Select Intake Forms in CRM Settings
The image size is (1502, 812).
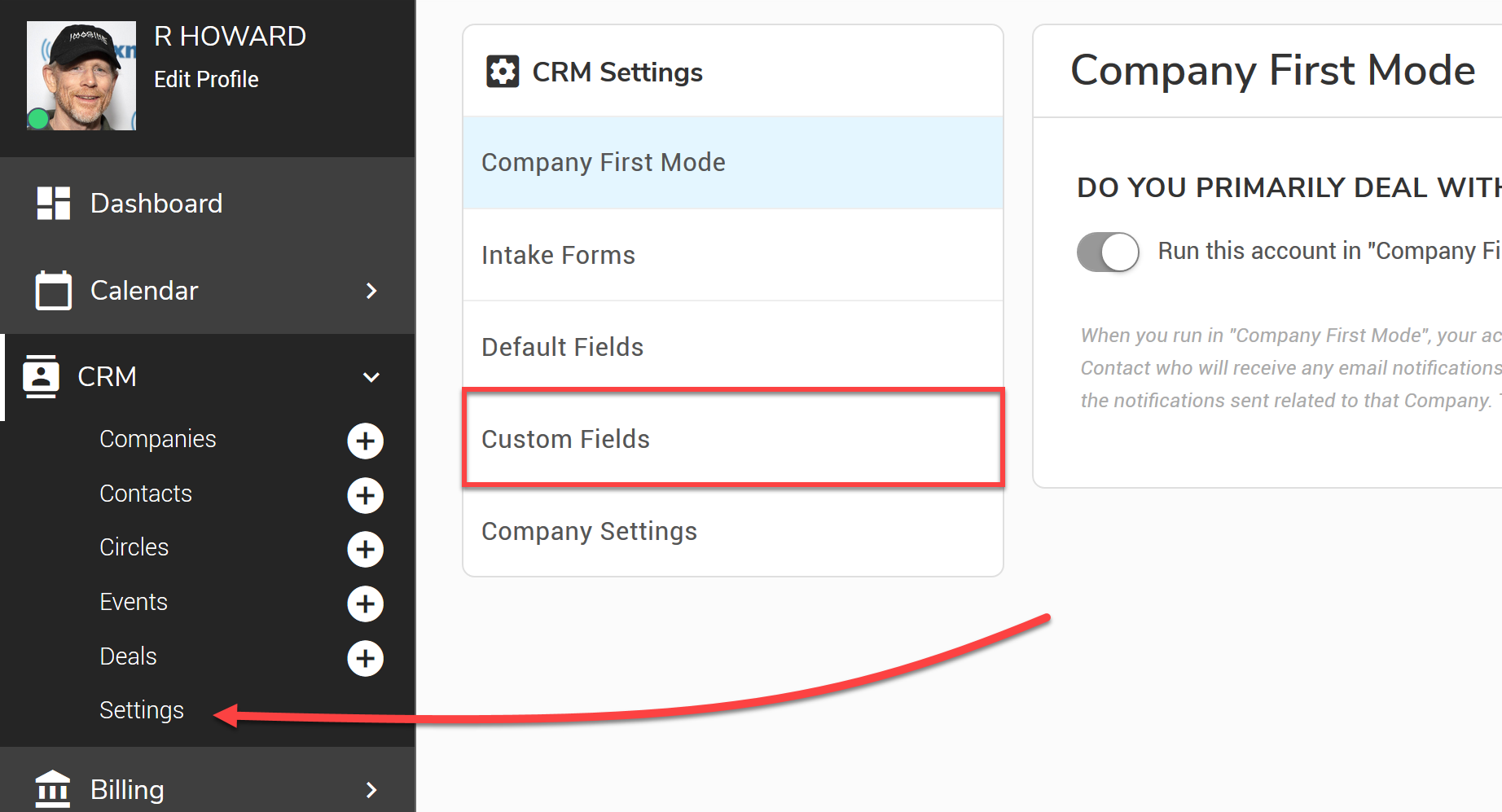click(558, 255)
